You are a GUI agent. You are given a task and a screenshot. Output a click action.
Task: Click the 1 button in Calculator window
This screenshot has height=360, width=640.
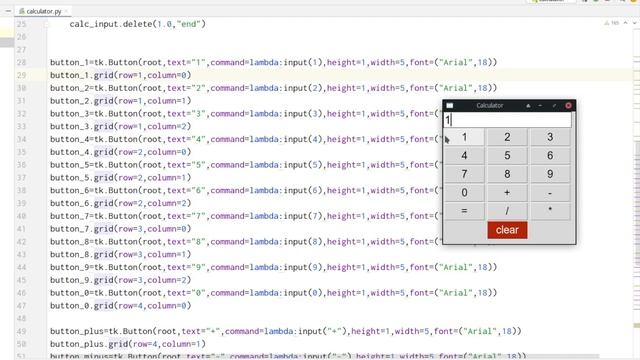pyautogui.click(x=464, y=137)
